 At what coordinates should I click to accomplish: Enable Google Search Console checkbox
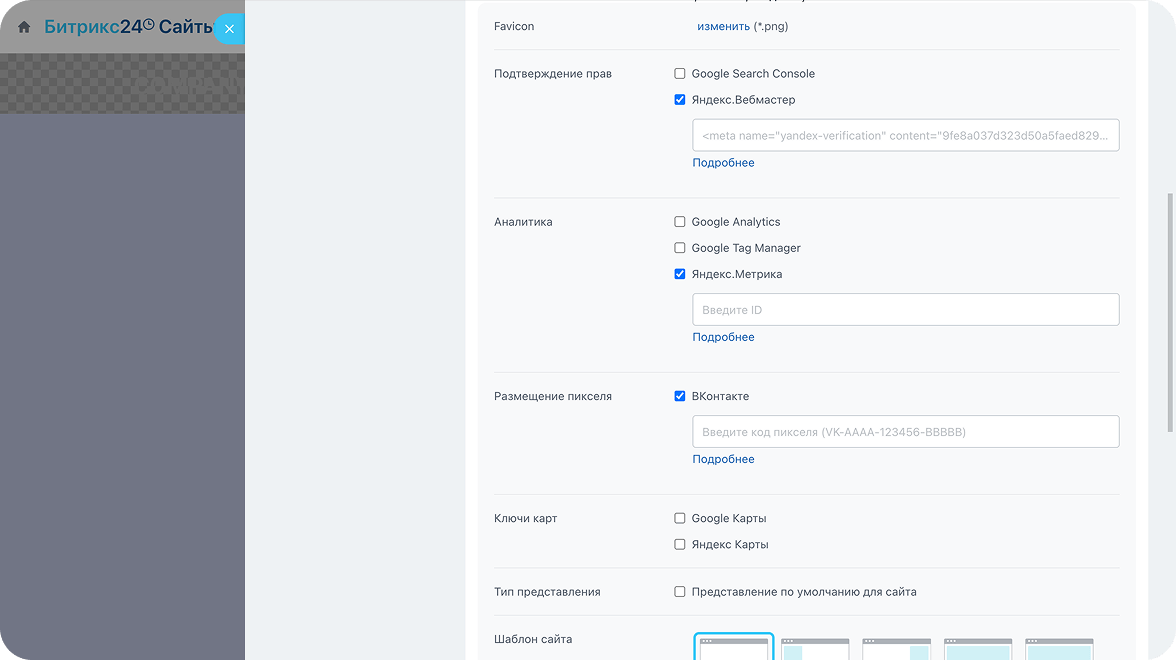[x=680, y=74]
